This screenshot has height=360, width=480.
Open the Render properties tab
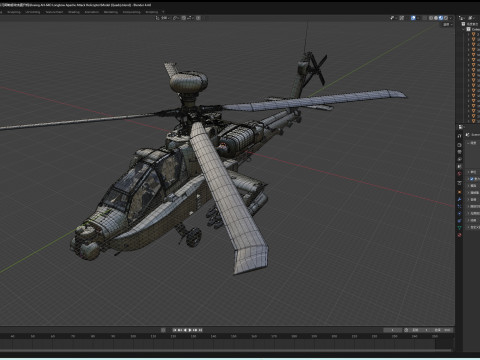pyautogui.click(x=459, y=145)
